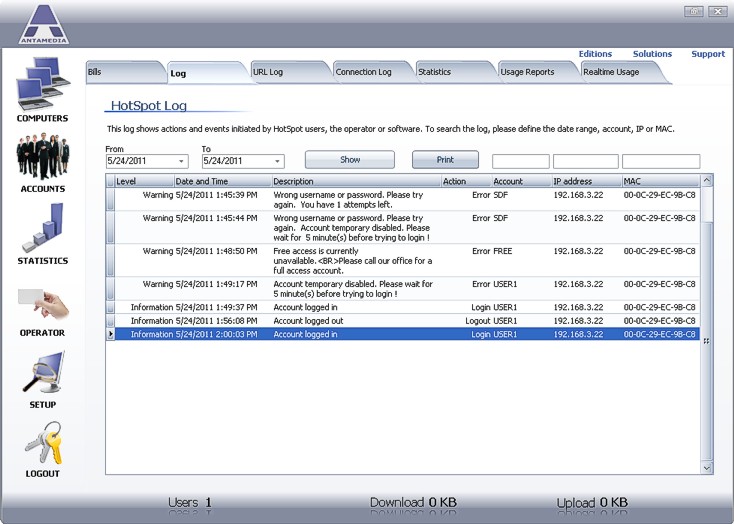The height and width of the screenshot is (524, 734).
Task: Open the Support link
Action: point(708,54)
